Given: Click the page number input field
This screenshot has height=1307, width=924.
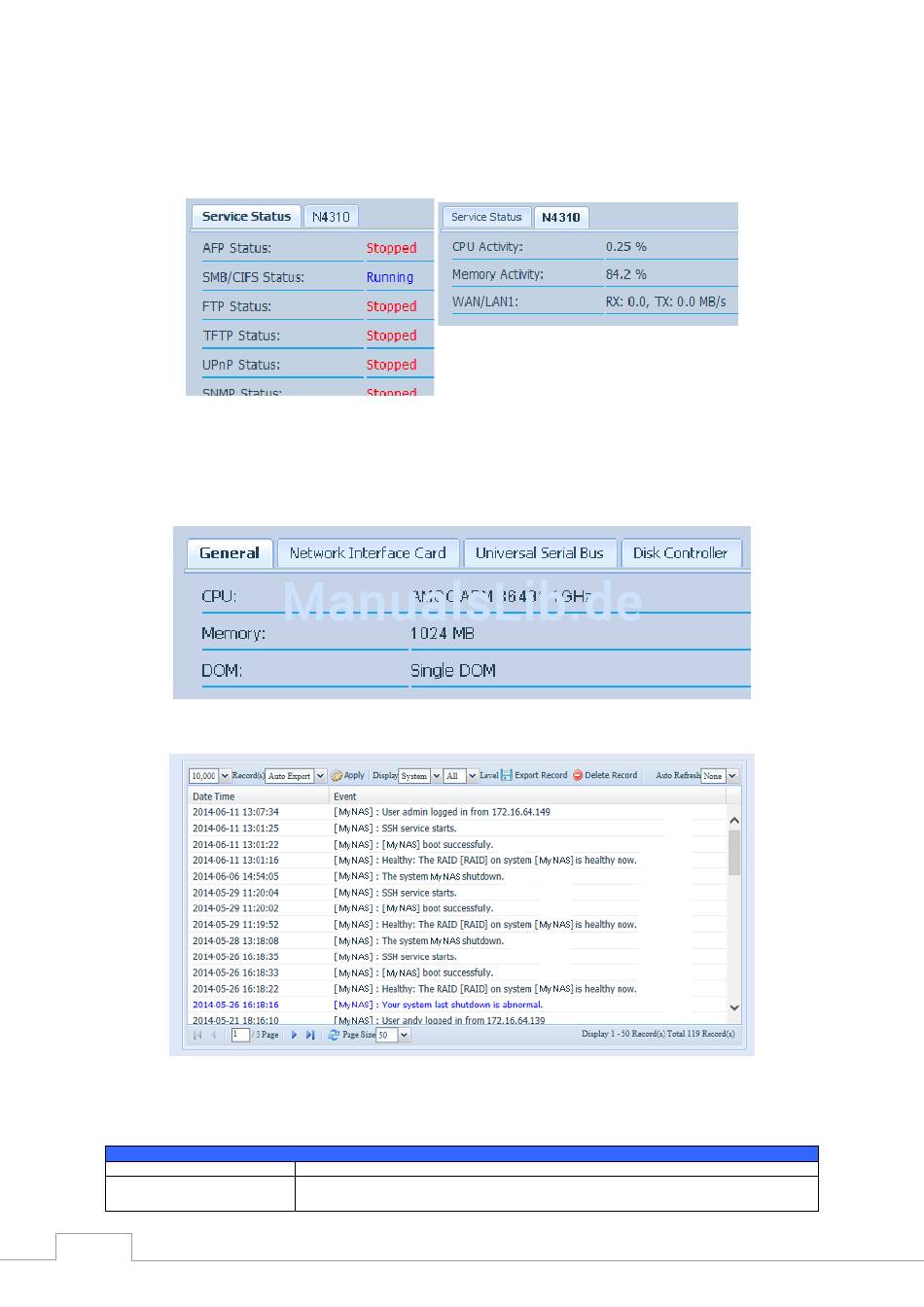Looking at the screenshot, I should (240, 1035).
